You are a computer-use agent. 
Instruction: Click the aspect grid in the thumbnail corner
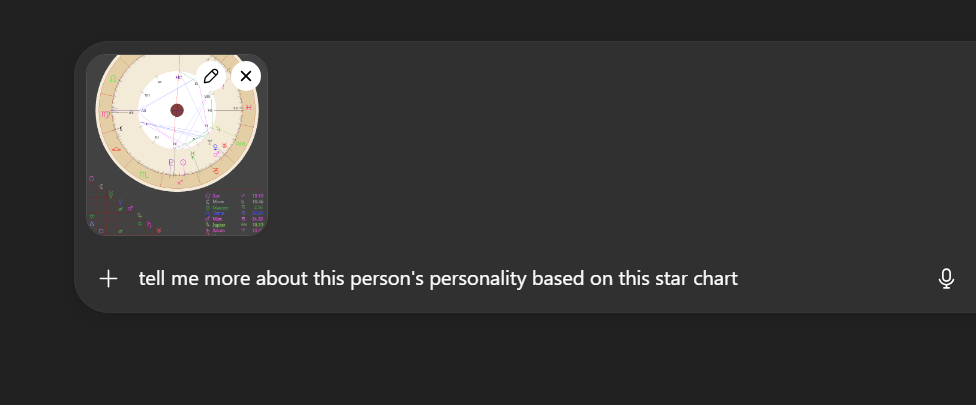(112, 210)
